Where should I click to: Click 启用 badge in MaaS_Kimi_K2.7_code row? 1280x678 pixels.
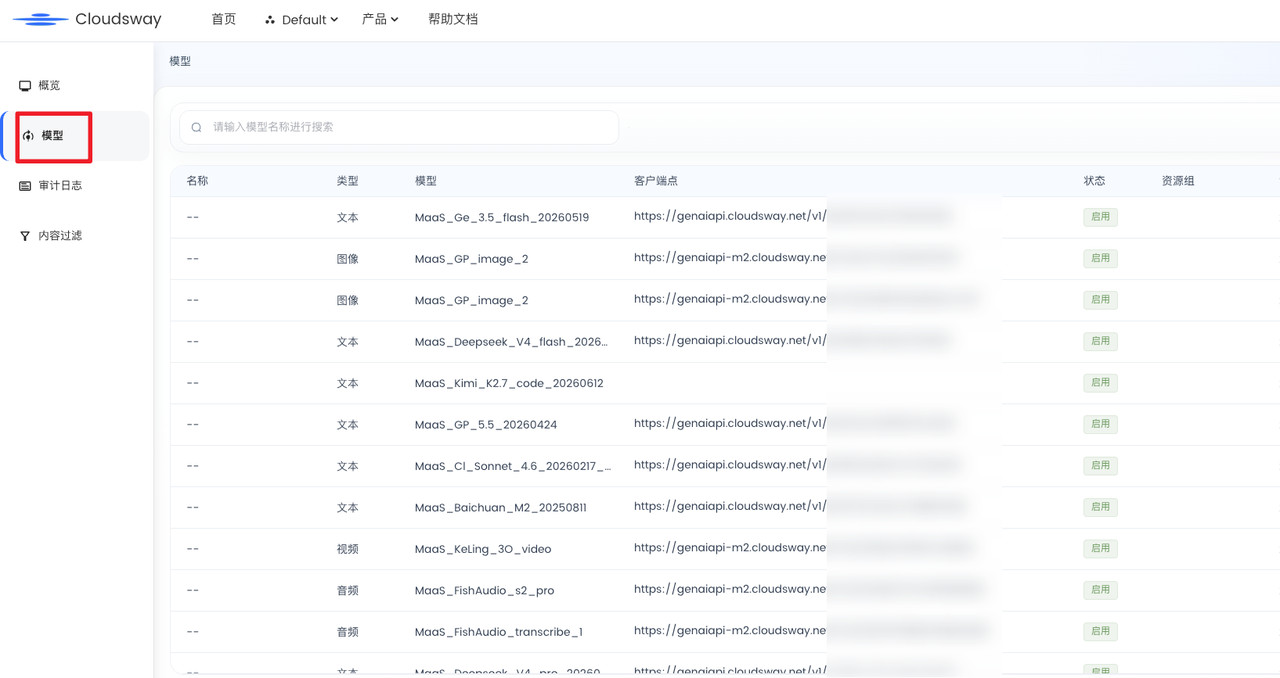tap(1100, 383)
